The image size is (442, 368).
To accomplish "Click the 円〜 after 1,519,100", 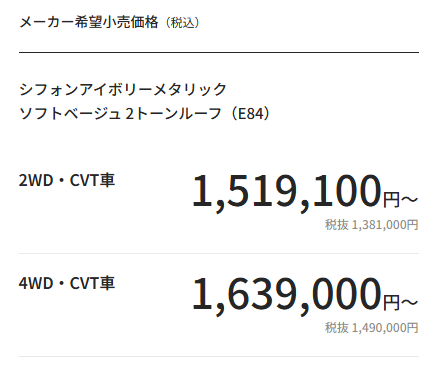I will 400,200.
